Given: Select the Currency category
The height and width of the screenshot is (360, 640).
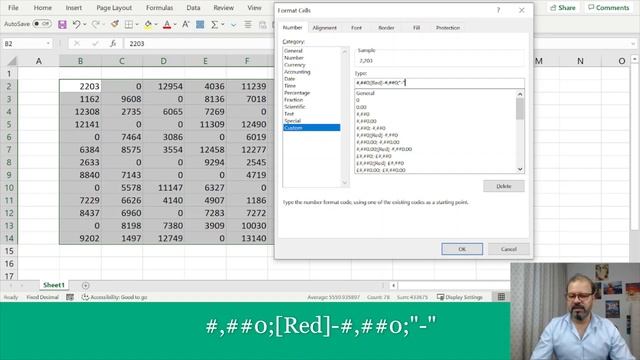Looking at the screenshot, I should (295, 65).
